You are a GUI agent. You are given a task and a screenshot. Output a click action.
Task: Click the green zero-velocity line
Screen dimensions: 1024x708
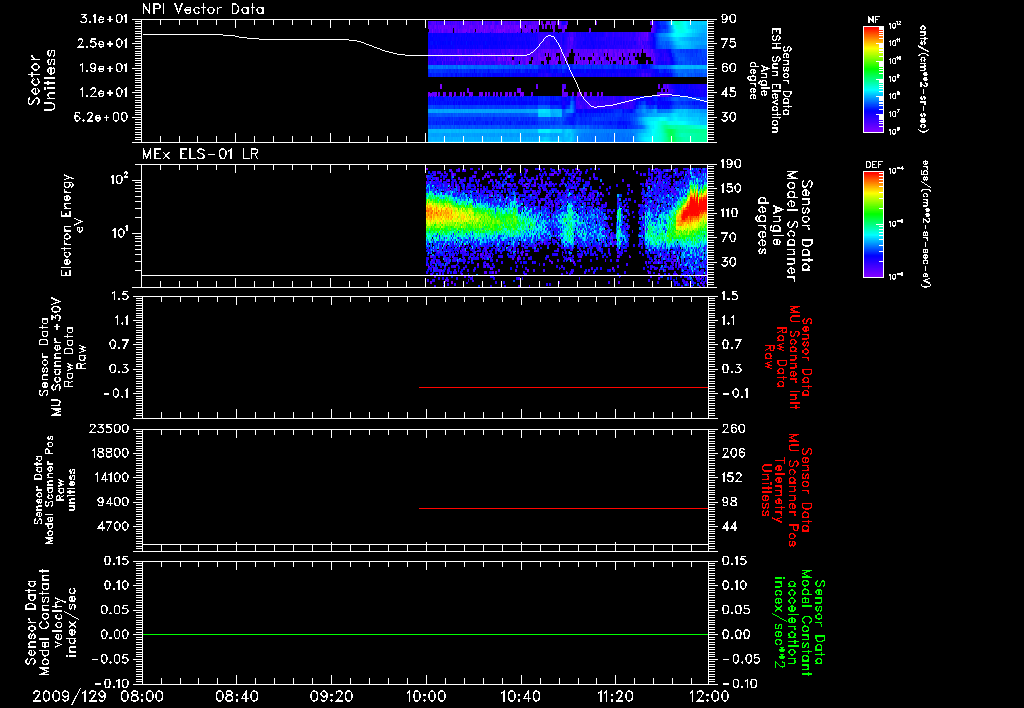425,634
